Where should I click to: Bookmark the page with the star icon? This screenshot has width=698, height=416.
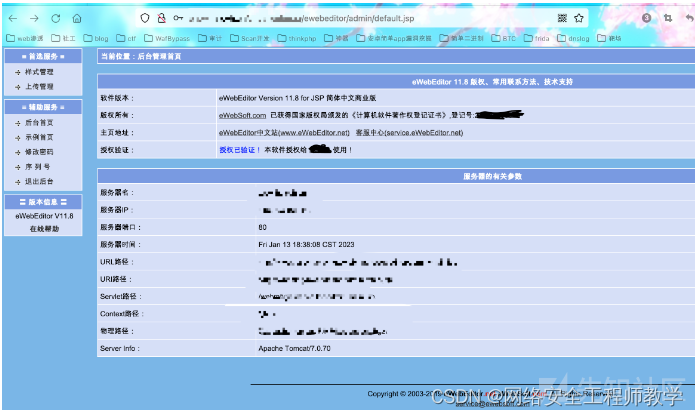(579, 18)
